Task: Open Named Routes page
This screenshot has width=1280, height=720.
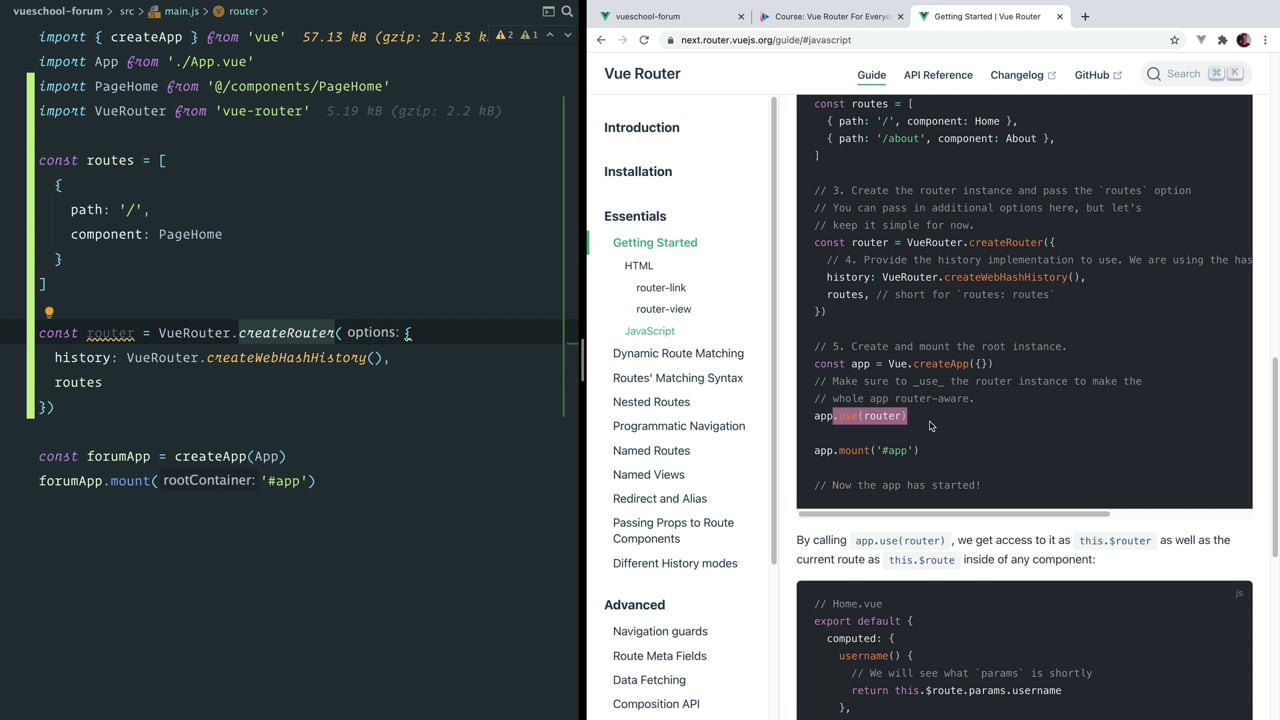Action: point(651,451)
